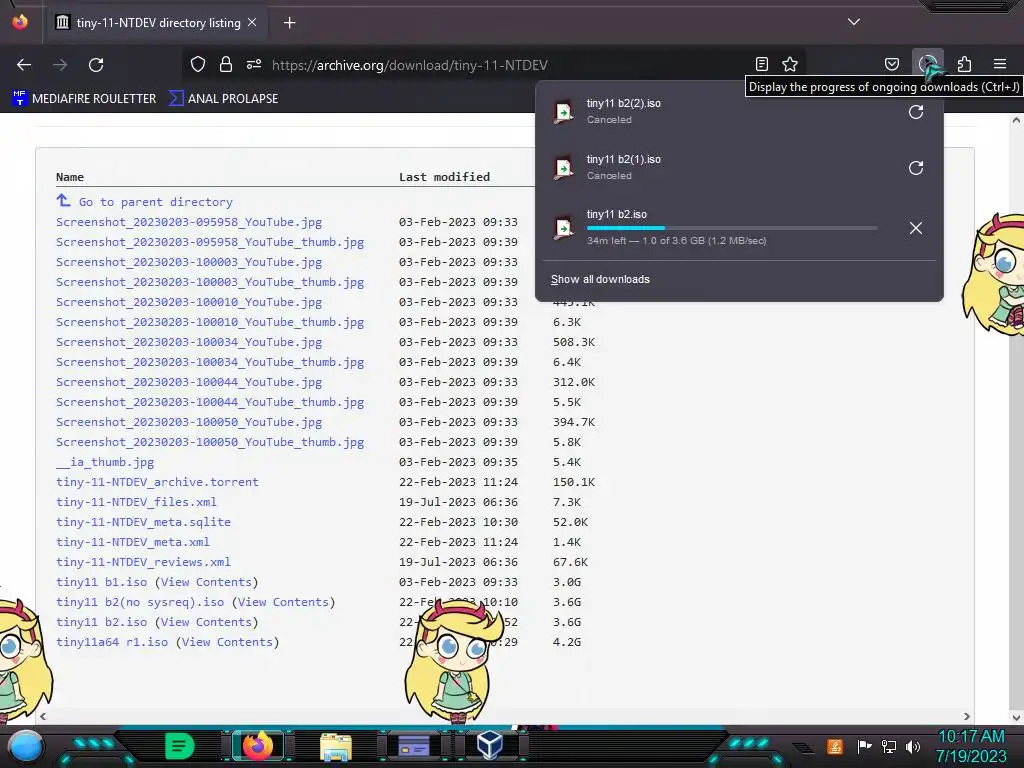
Task: Click the forward navigation arrow
Action: pyautogui.click(x=60, y=65)
